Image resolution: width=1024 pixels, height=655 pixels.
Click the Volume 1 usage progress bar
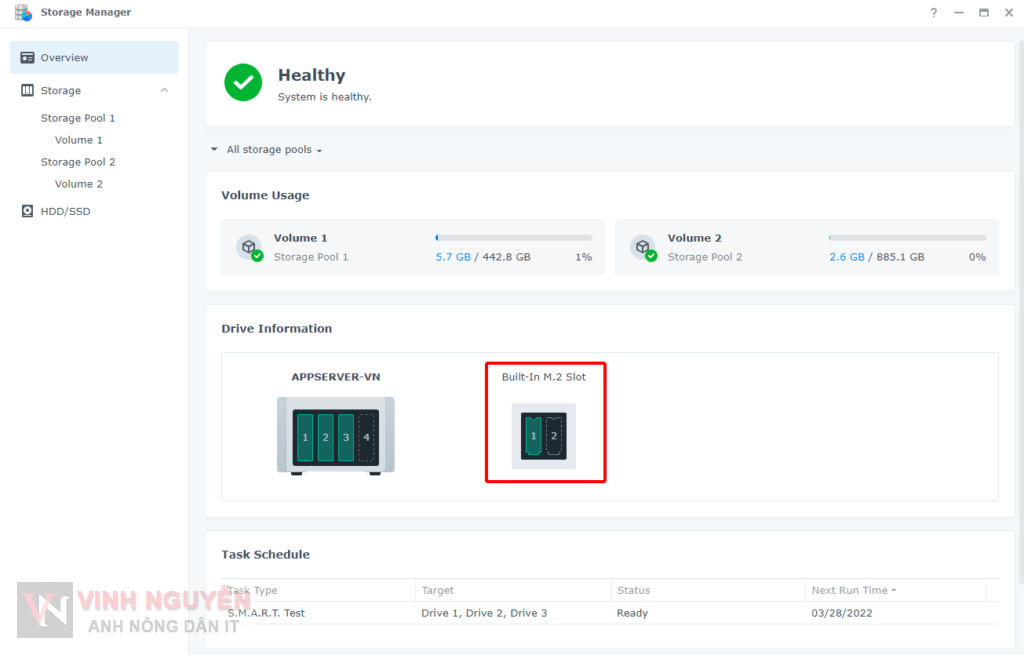click(x=513, y=238)
